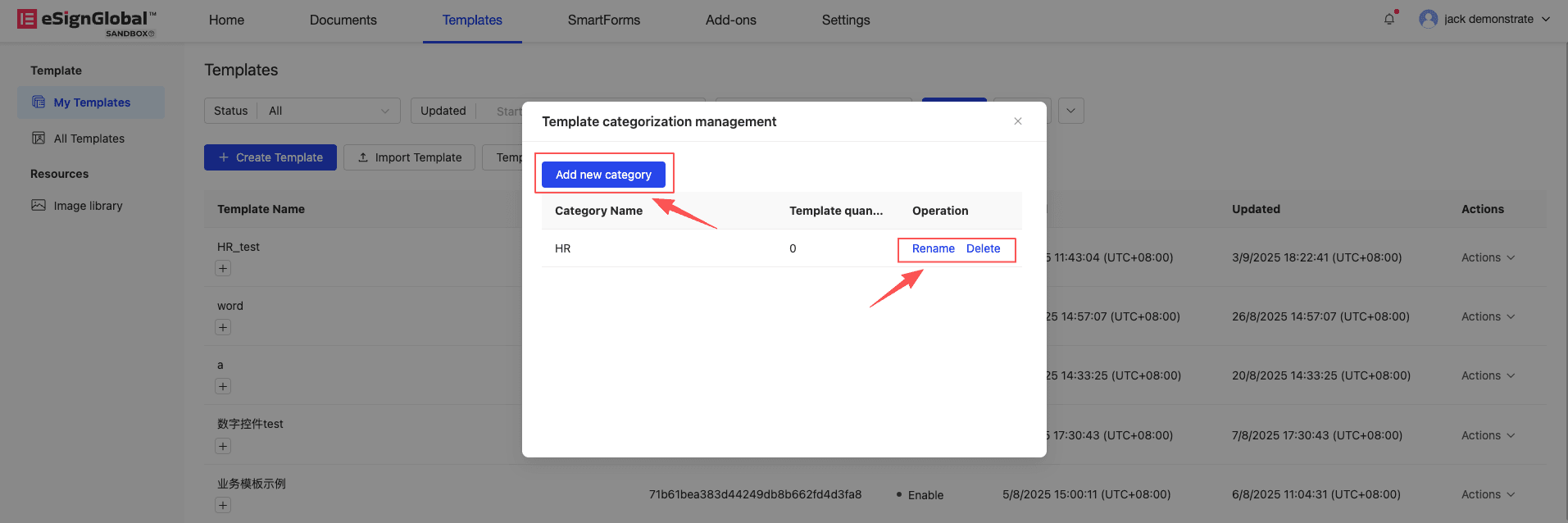Open Actions dropdown for HR_test row
The width and height of the screenshot is (1568, 523).
(x=1487, y=257)
